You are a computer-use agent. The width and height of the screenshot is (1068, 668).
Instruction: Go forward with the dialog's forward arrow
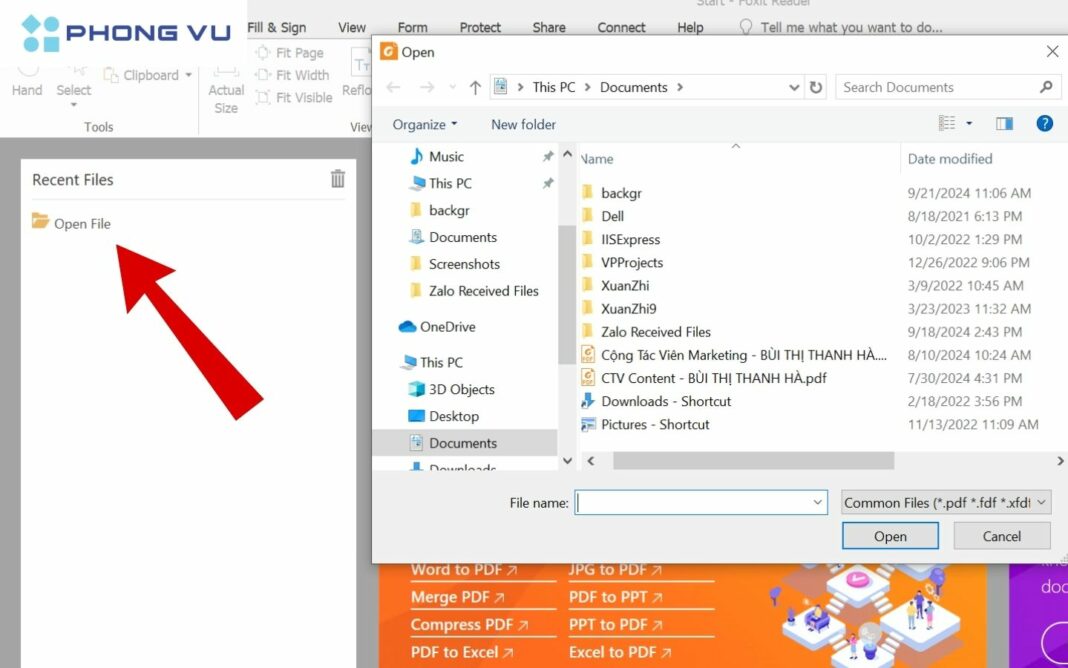[427, 87]
